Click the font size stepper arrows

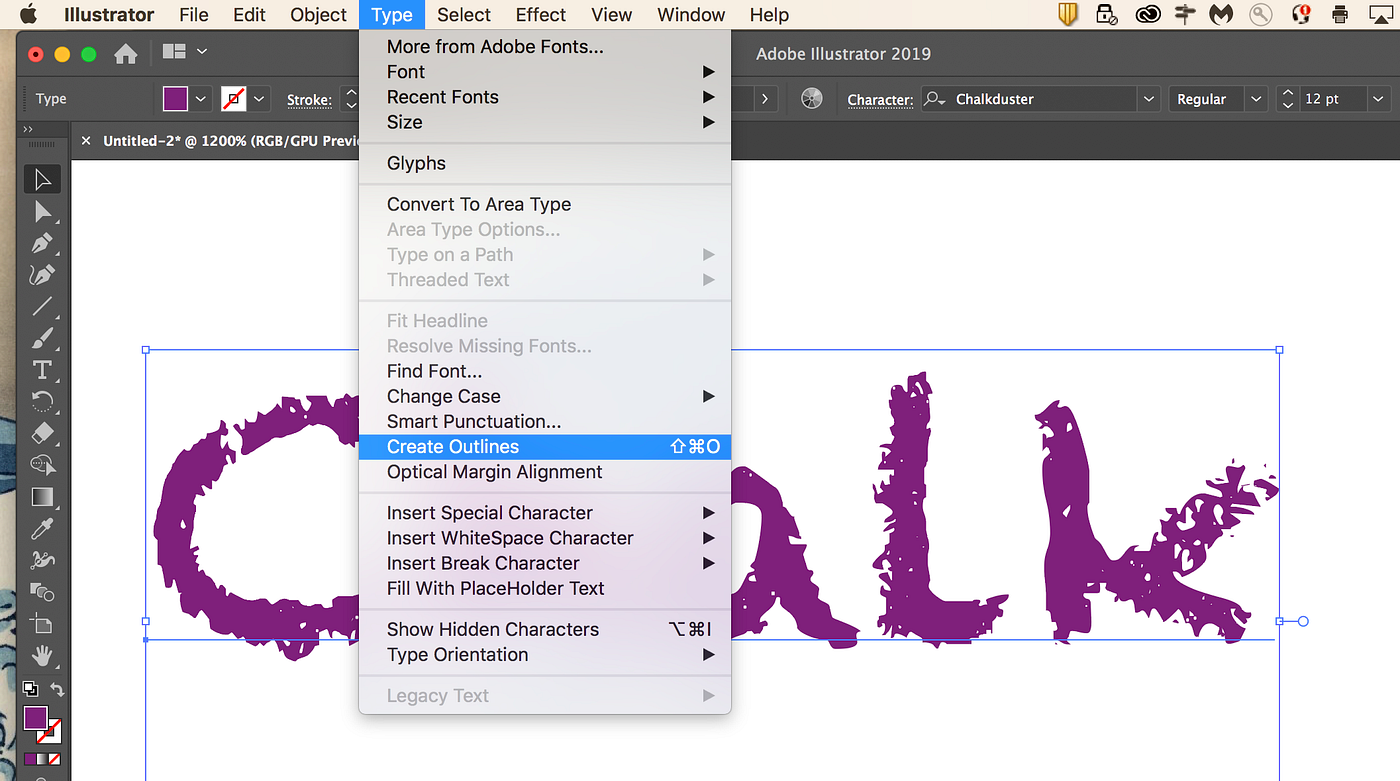[1288, 99]
